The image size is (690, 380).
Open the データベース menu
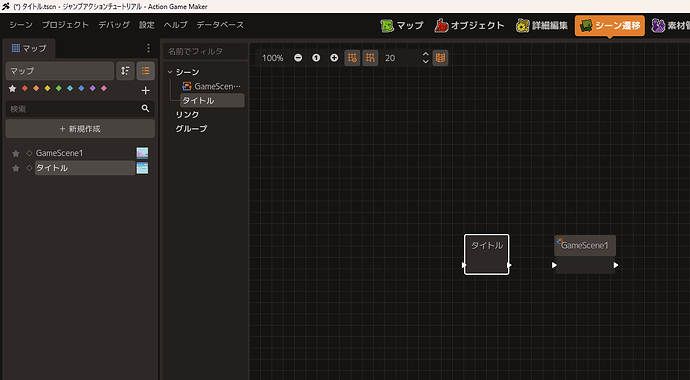[x=220, y=25]
